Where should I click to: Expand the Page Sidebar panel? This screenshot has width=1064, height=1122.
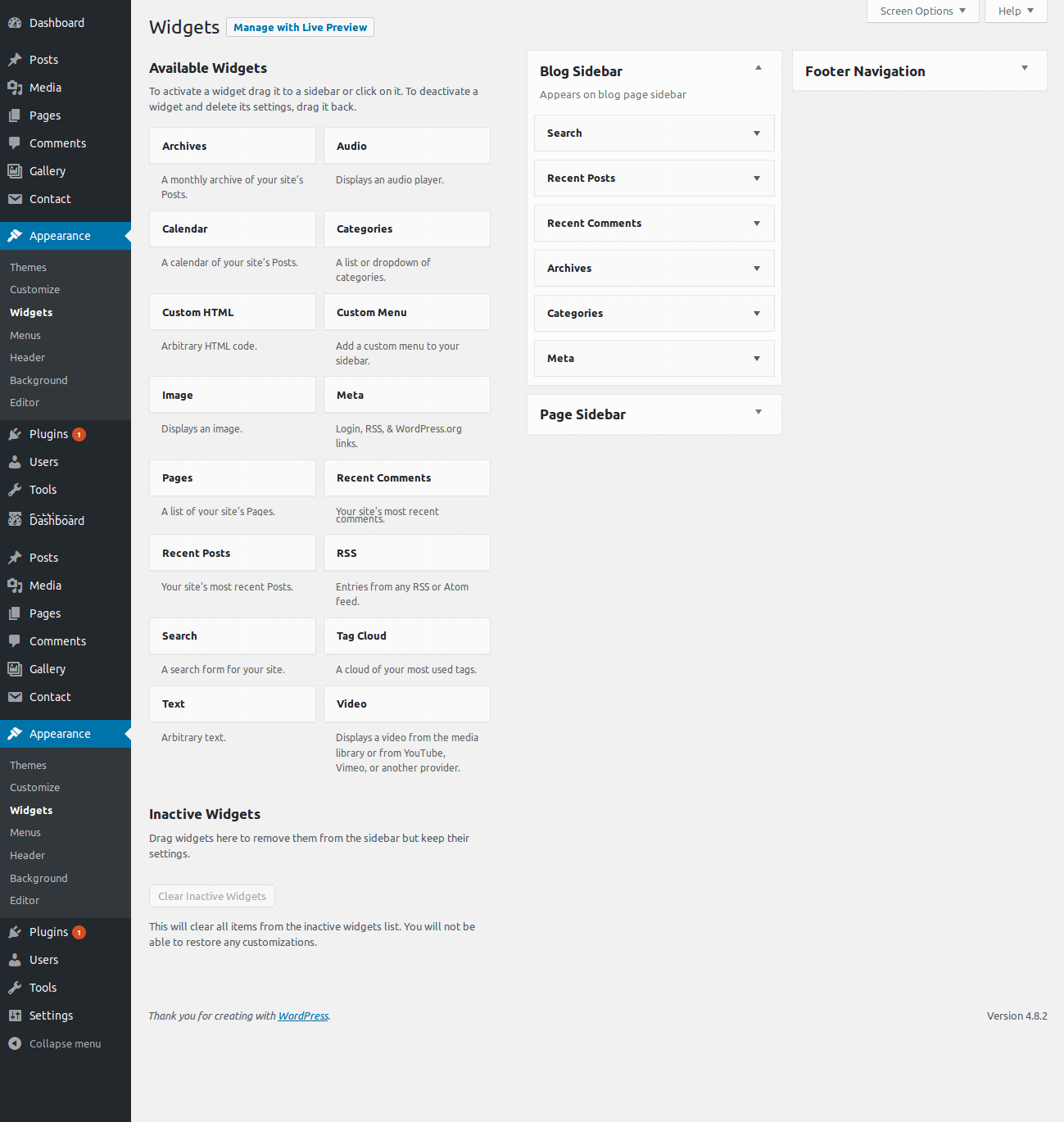click(758, 413)
